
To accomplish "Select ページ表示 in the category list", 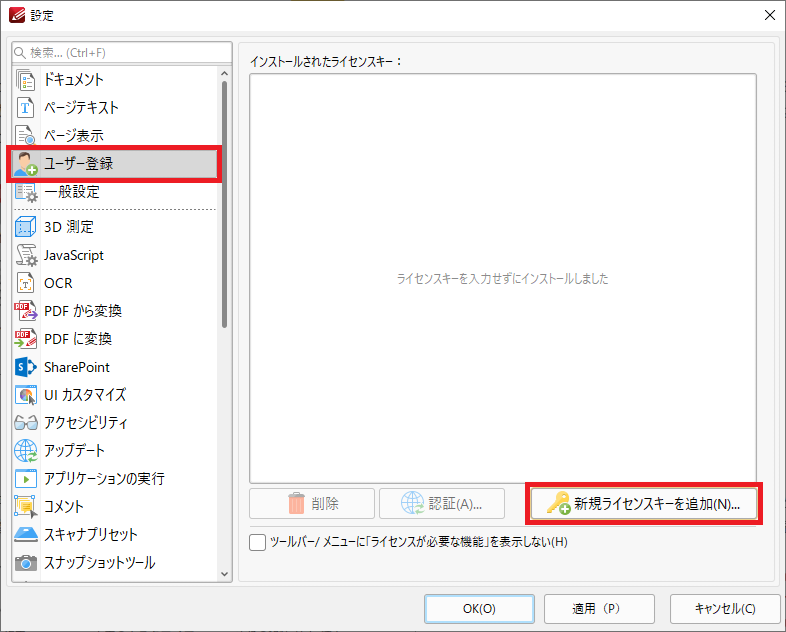I will 74,135.
